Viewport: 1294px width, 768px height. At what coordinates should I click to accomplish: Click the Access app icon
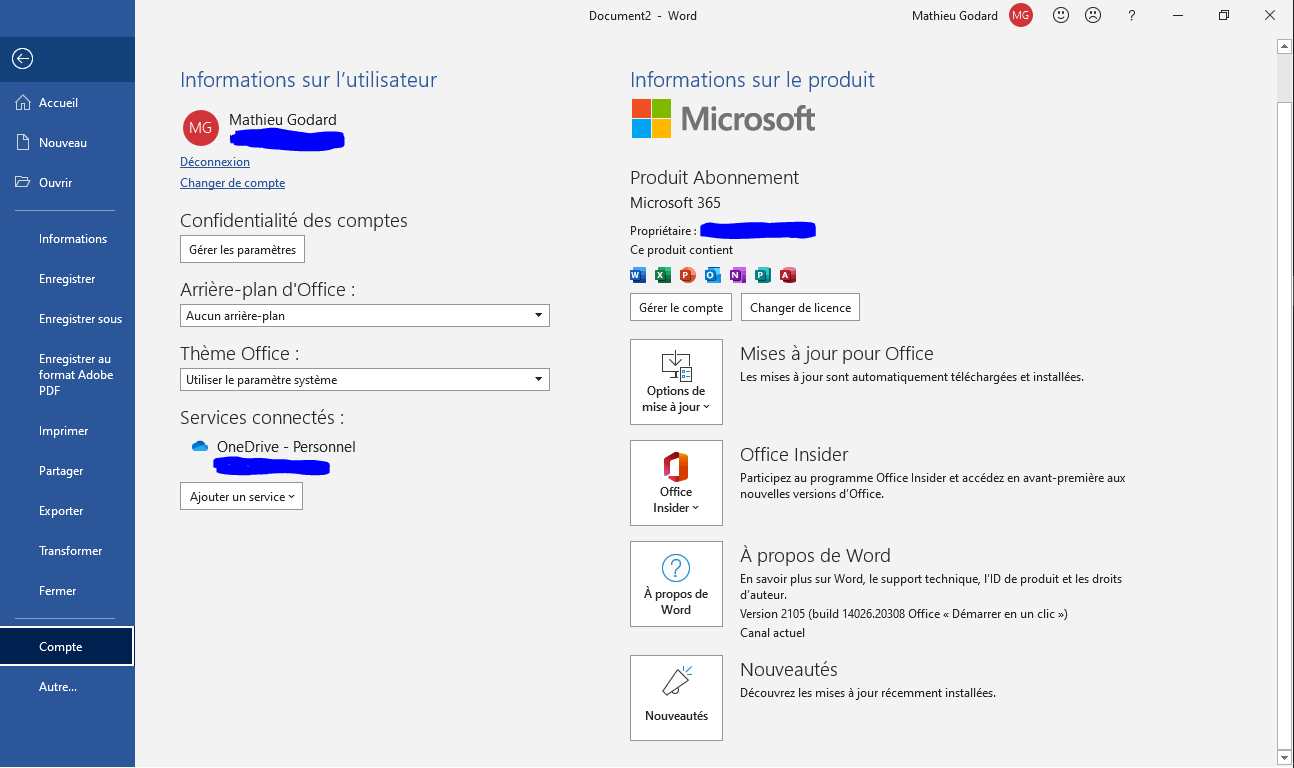pyautogui.click(x=788, y=275)
